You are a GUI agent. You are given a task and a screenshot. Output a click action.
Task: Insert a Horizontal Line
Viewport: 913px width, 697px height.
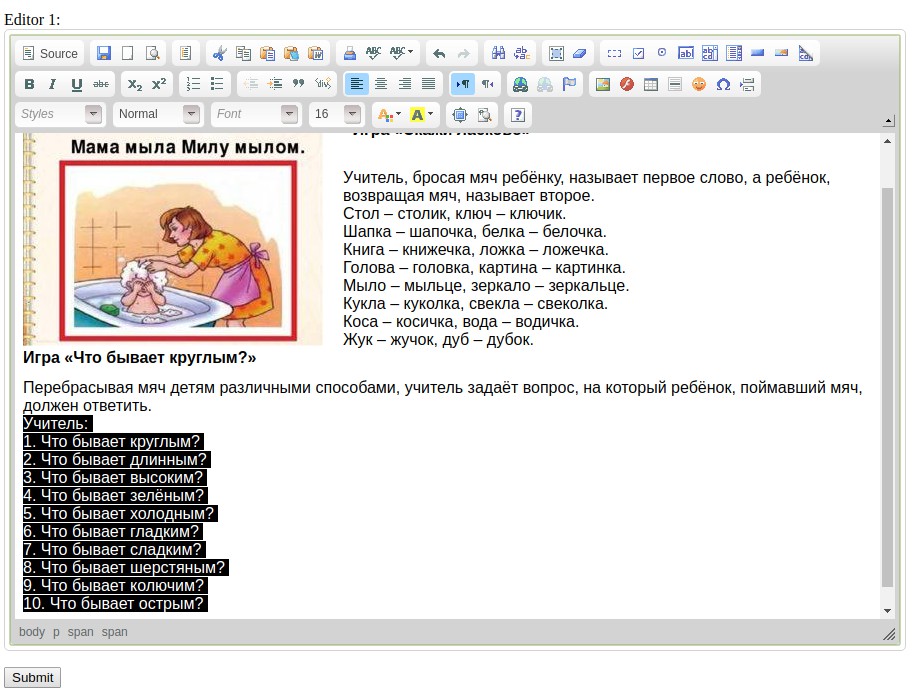675,84
